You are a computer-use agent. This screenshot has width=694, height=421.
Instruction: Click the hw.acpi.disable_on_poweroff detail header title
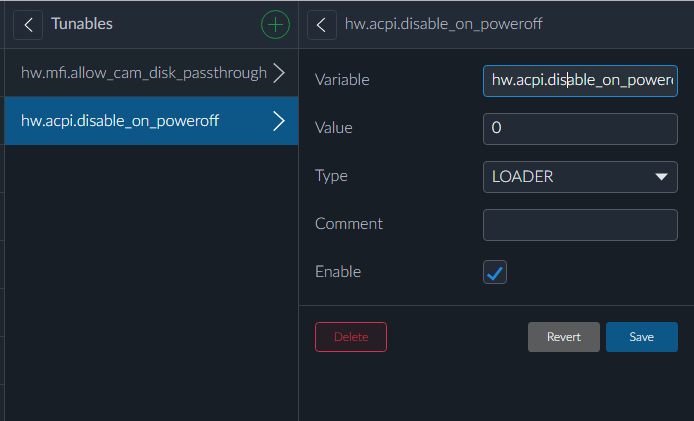pos(445,24)
